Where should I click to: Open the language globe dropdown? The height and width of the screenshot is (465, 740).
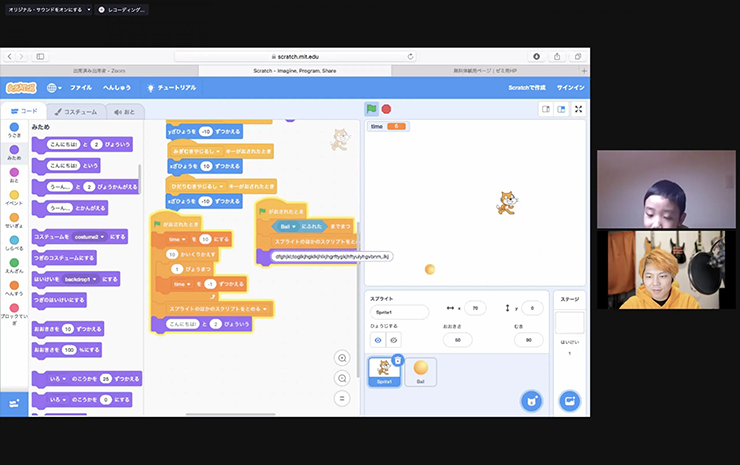[53, 87]
